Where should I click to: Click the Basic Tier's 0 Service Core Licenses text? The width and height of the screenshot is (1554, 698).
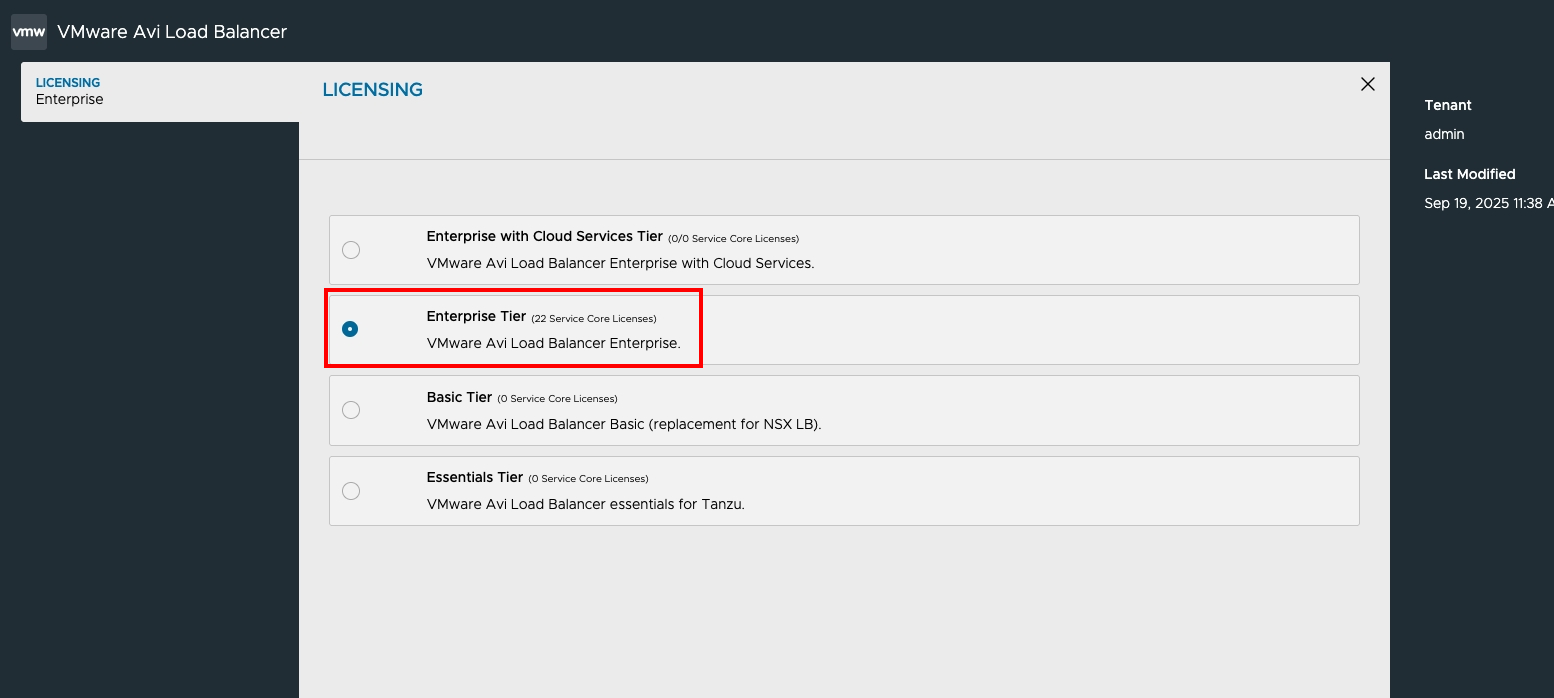pos(557,400)
